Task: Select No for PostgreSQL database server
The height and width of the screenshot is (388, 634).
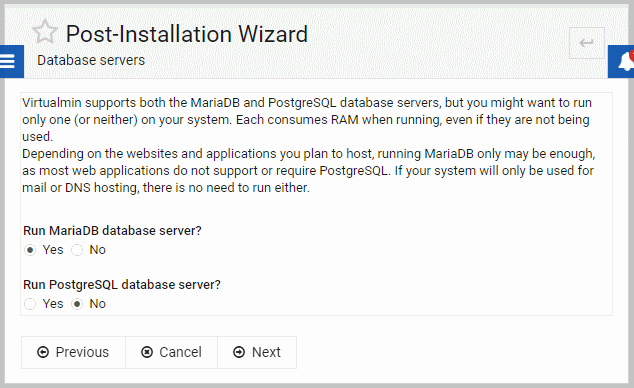Action: [x=77, y=304]
